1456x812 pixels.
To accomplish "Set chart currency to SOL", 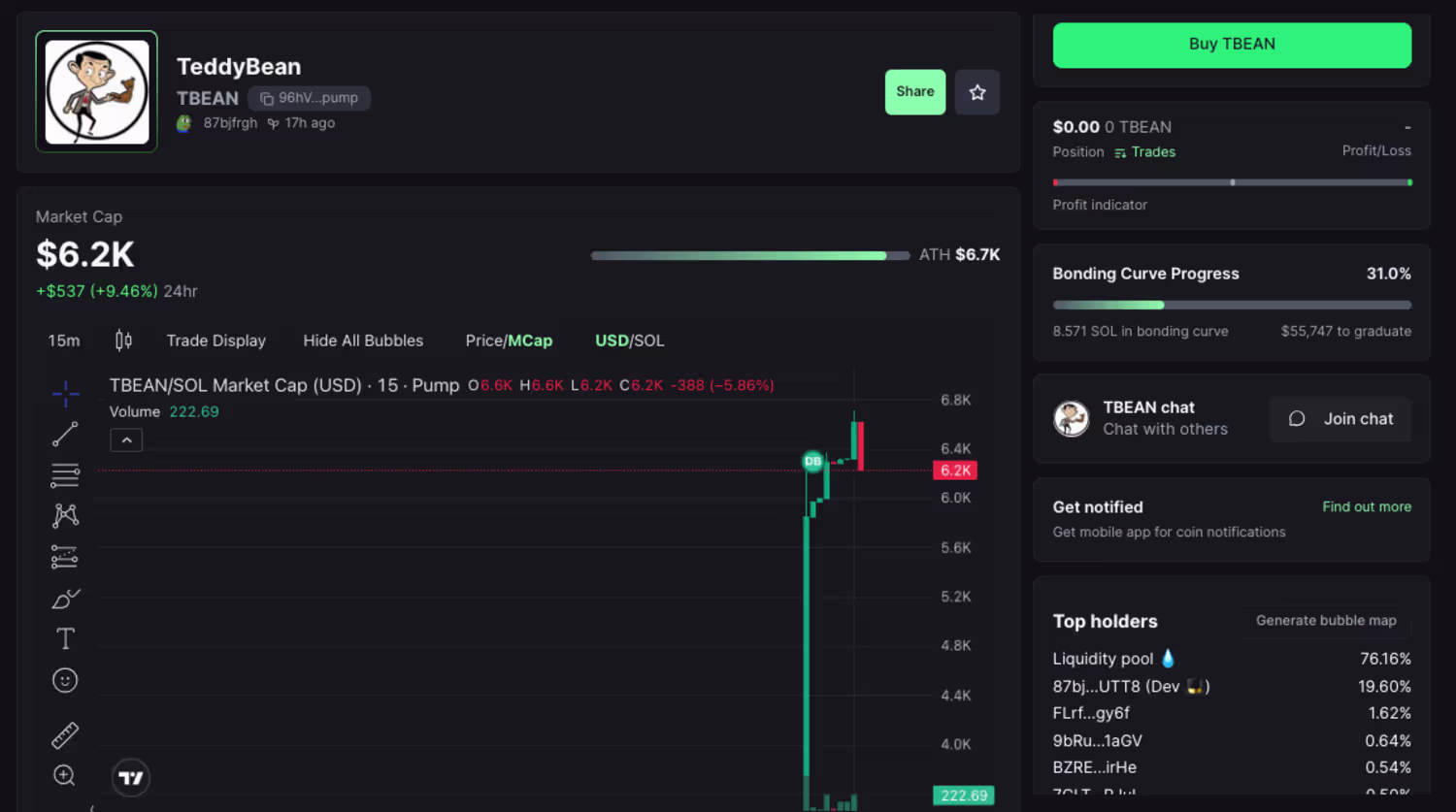I will 649,341.
